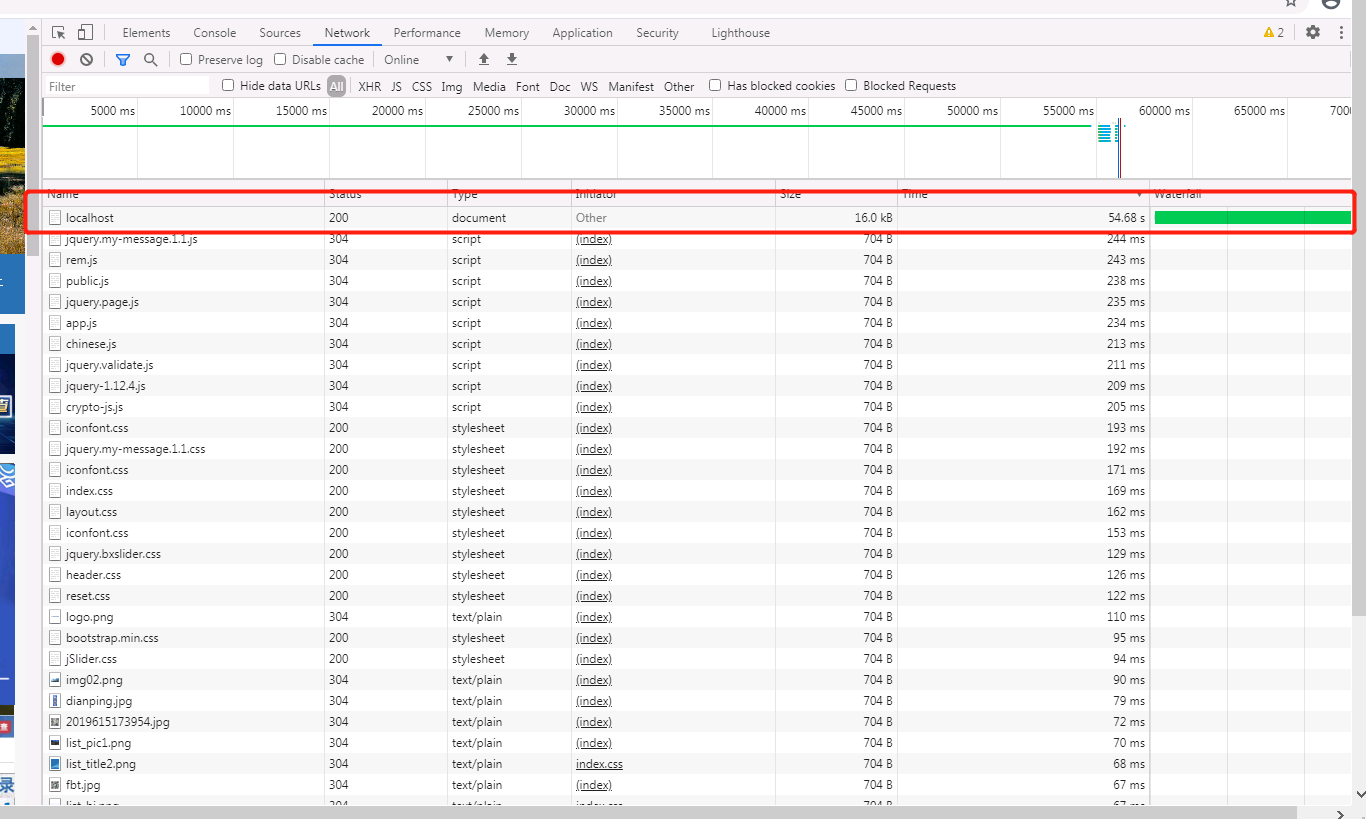
Task: Filter requests by XHR type
Action: pos(370,87)
